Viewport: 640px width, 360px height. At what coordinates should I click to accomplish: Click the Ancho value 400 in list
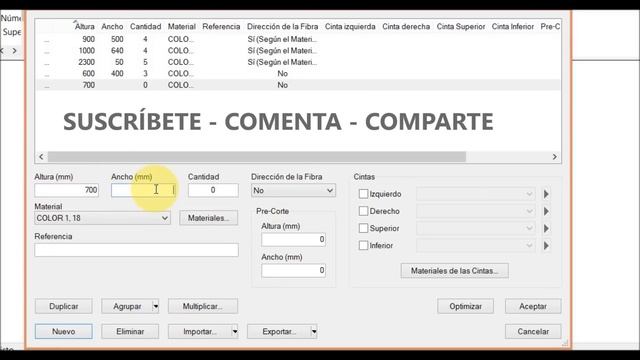[x=117, y=73]
